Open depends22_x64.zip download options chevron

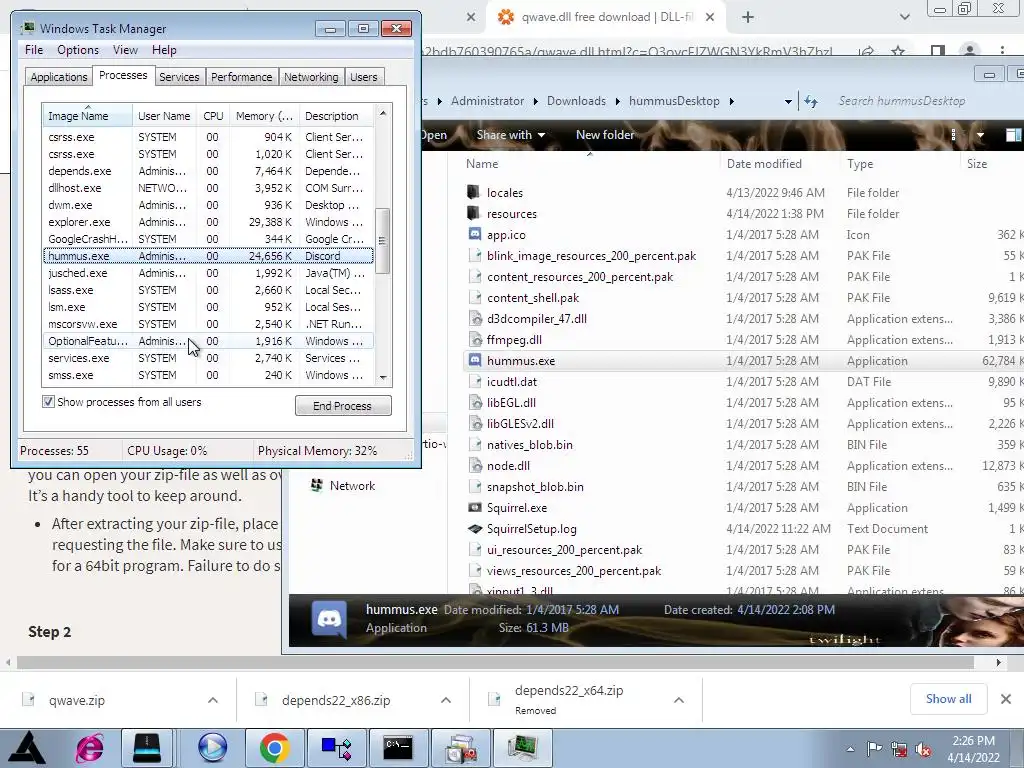click(679, 700)
